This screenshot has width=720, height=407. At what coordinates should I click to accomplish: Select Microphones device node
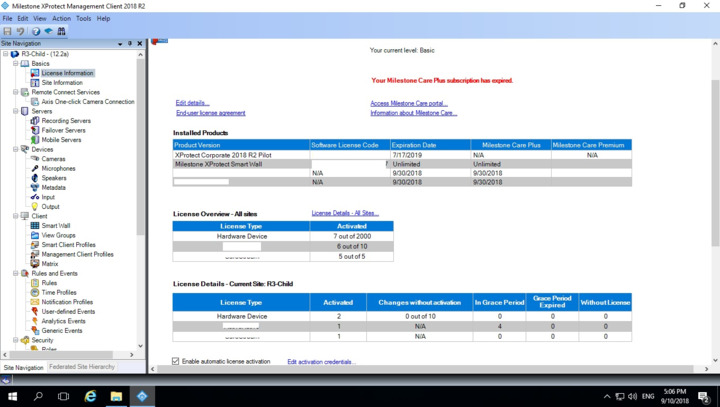click(58, 169)
